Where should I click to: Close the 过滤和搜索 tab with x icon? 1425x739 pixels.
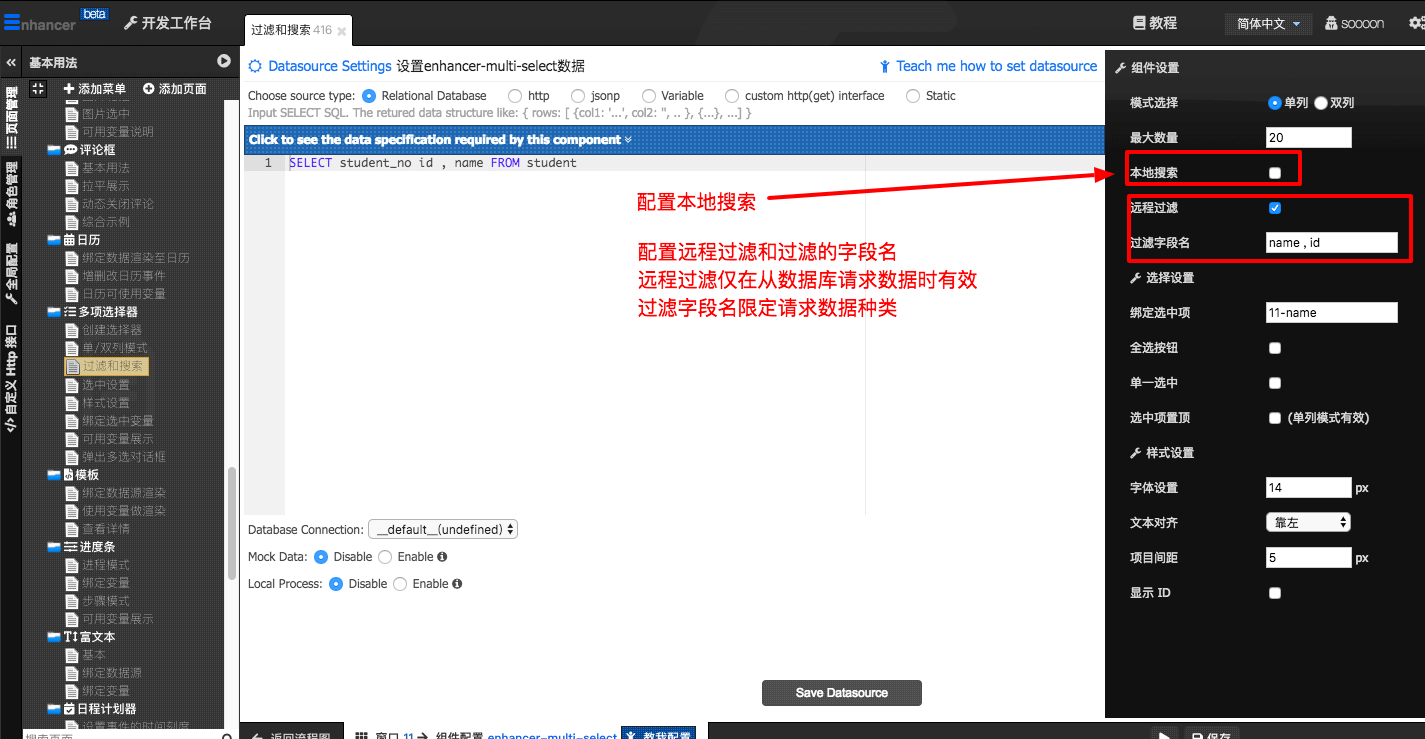point(342,31)
